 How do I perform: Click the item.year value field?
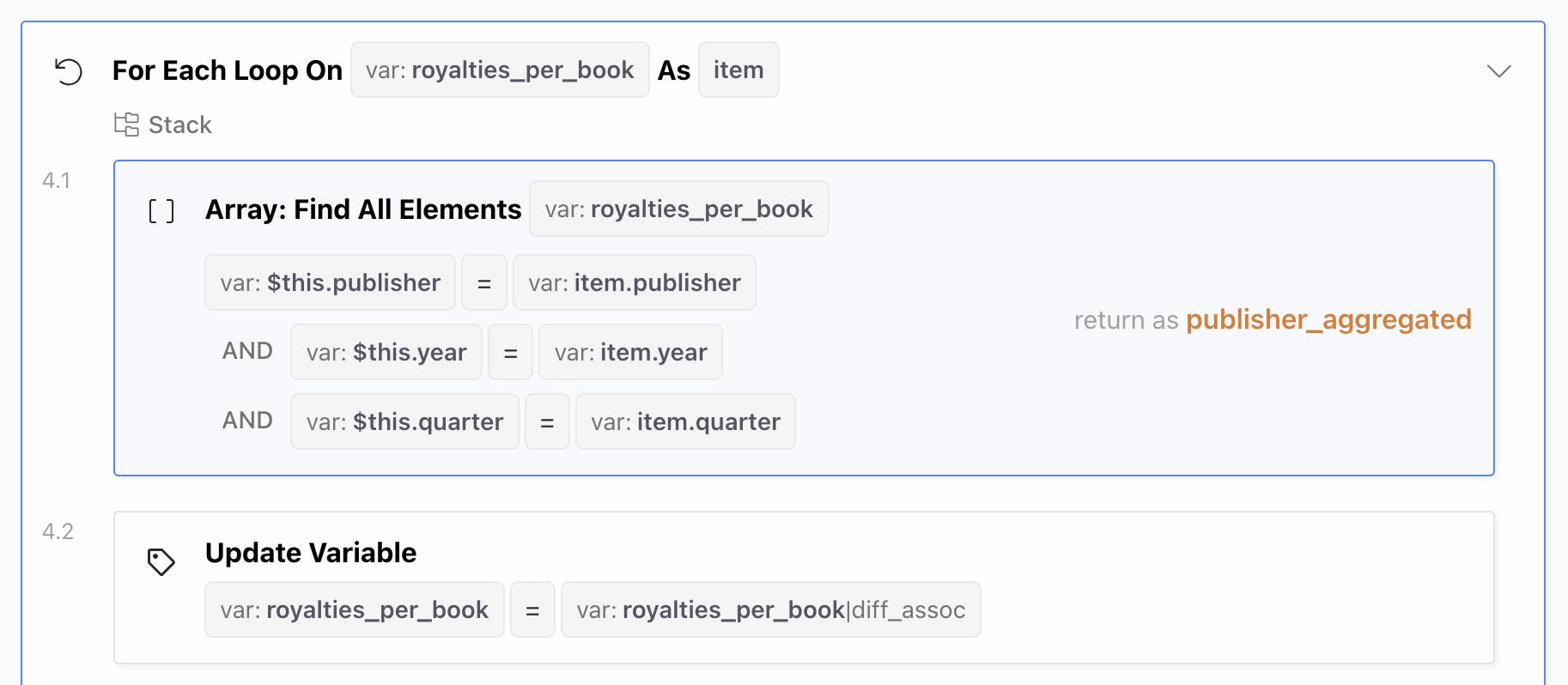[630, 353]
